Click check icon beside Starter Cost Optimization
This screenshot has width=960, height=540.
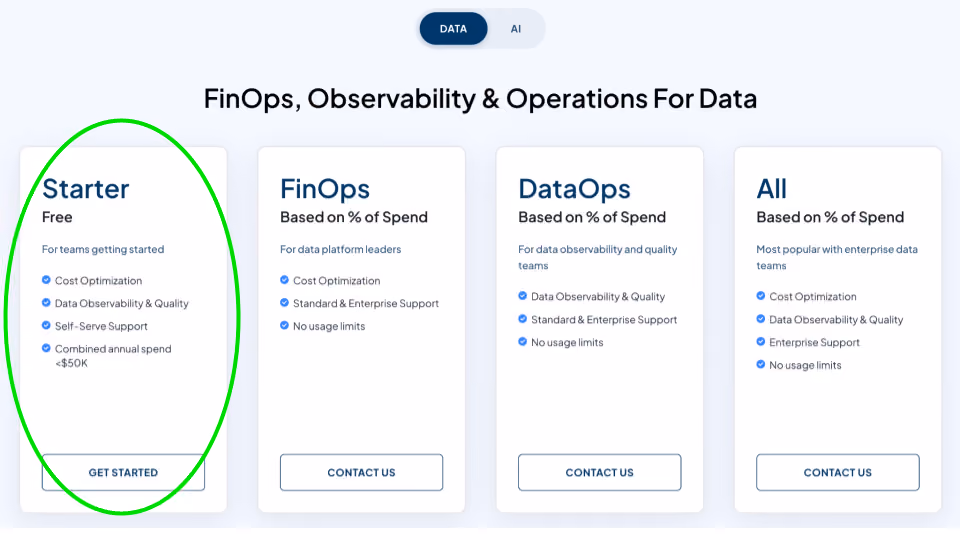[x=46, y=280]
